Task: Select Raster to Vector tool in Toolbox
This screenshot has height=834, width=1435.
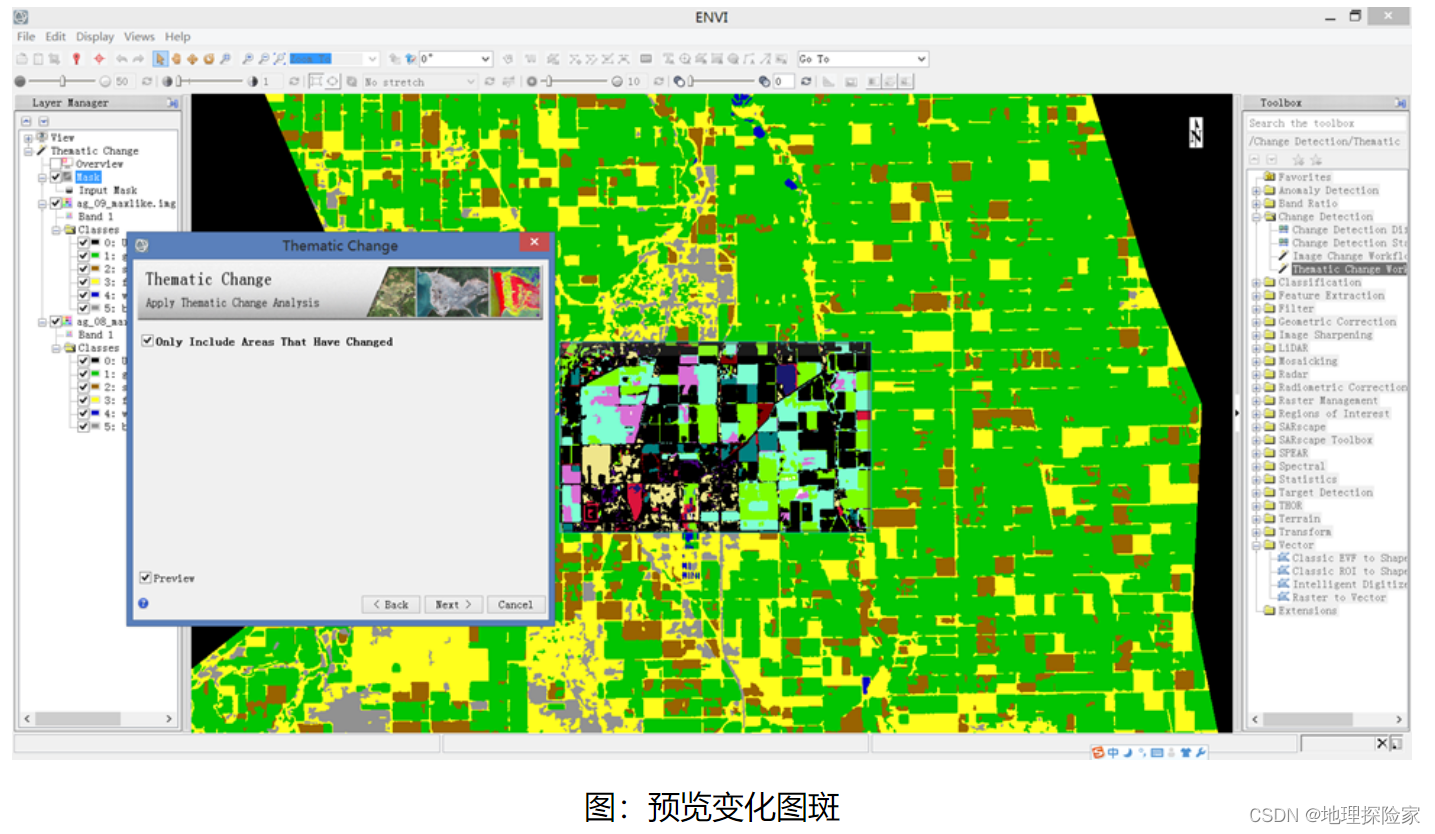Action: [1339, 597]
